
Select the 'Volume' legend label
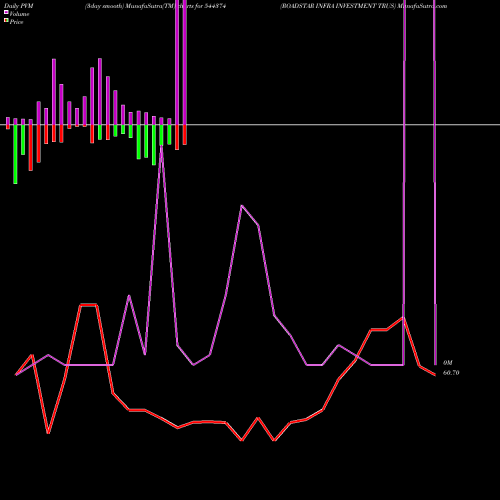[x=19, y=14]
